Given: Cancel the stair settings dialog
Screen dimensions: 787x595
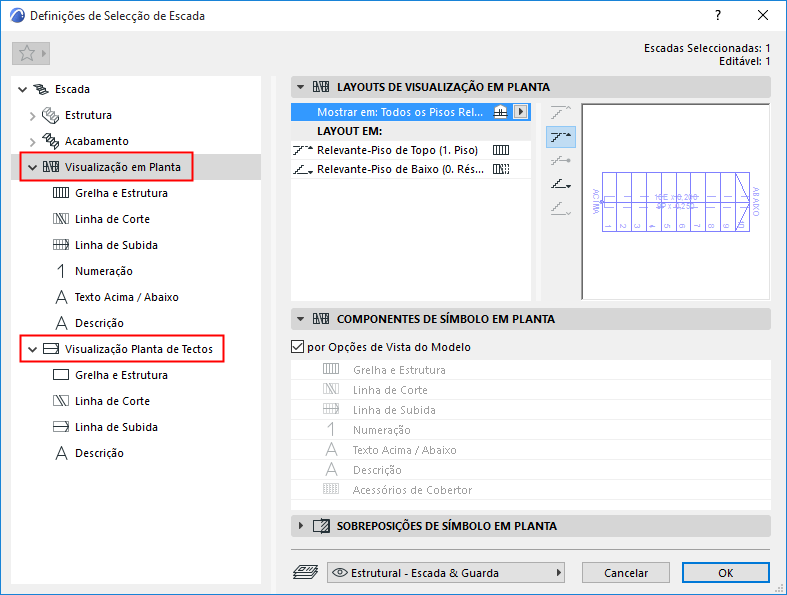Looking at the screenshot, I should [x=625, y=572].
